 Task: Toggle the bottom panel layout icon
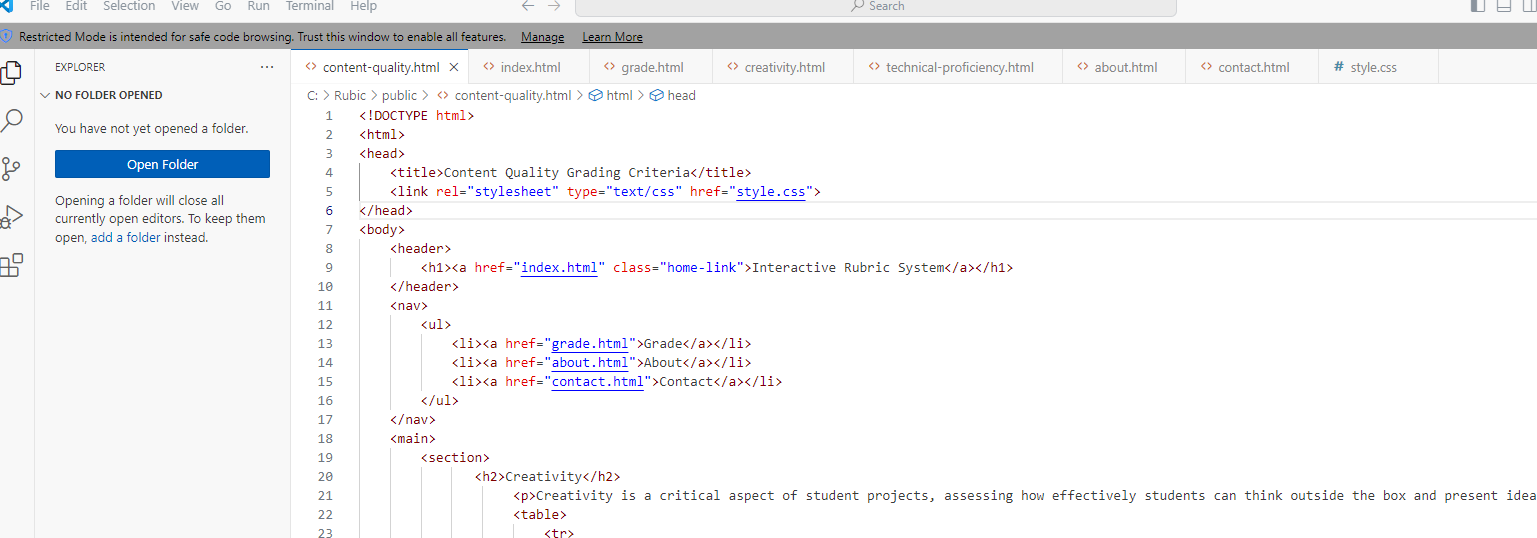click(1503, 6)
